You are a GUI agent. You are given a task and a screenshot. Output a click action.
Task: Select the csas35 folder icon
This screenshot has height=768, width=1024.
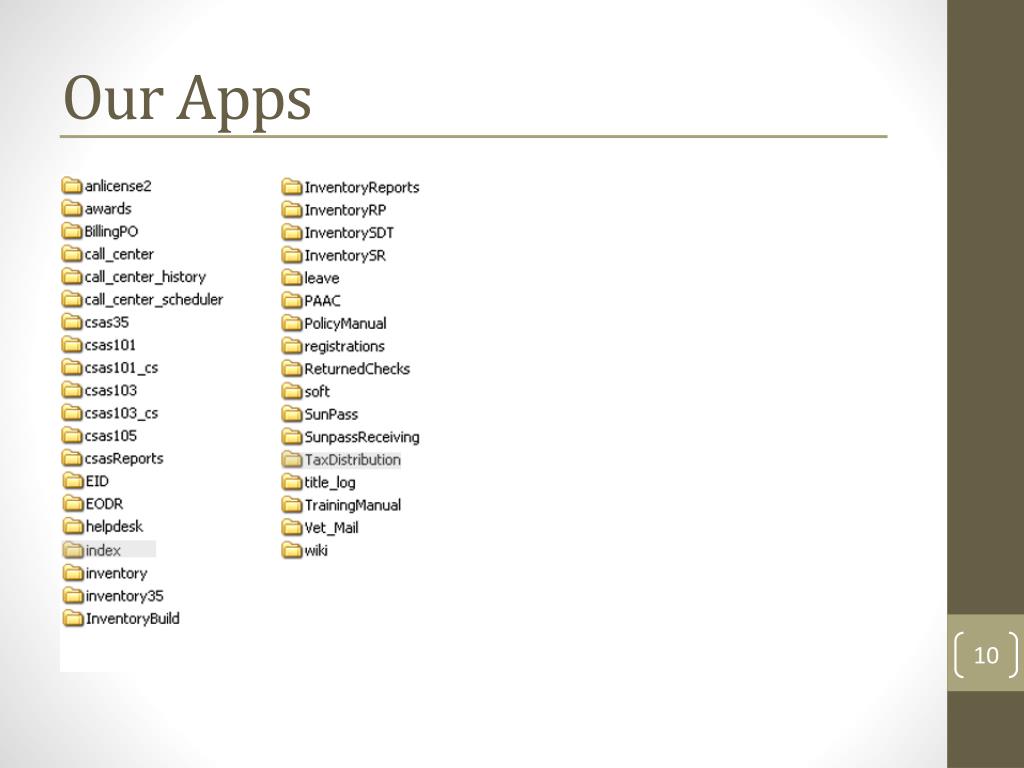click(x=72, y=322)
